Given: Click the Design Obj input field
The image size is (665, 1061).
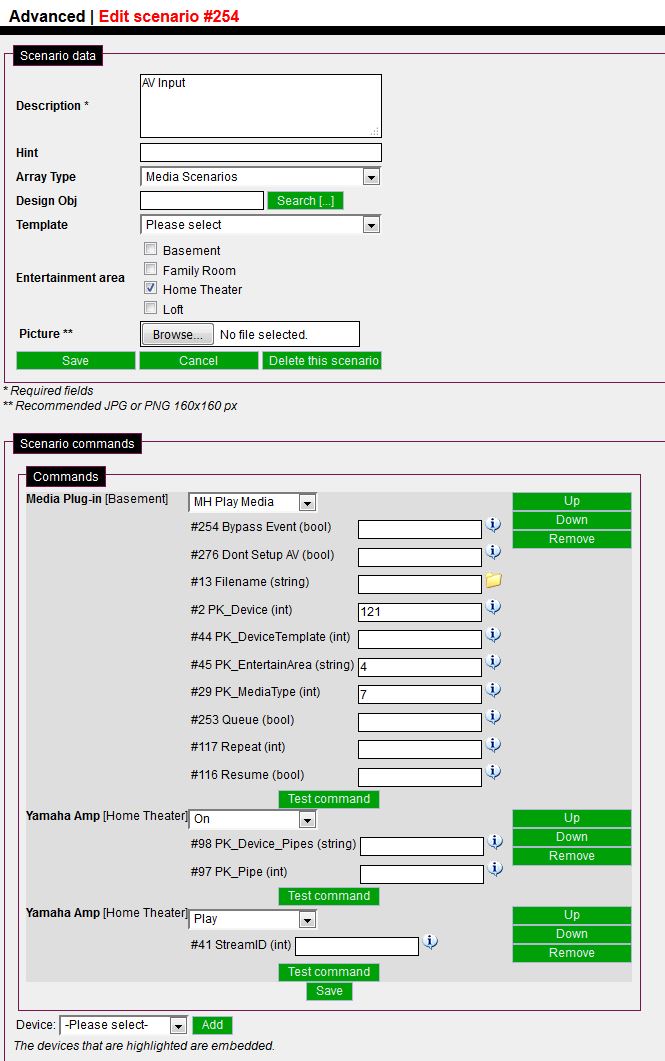Looking at the screenshot, I should pyautogui.click(x=202, y=201).
